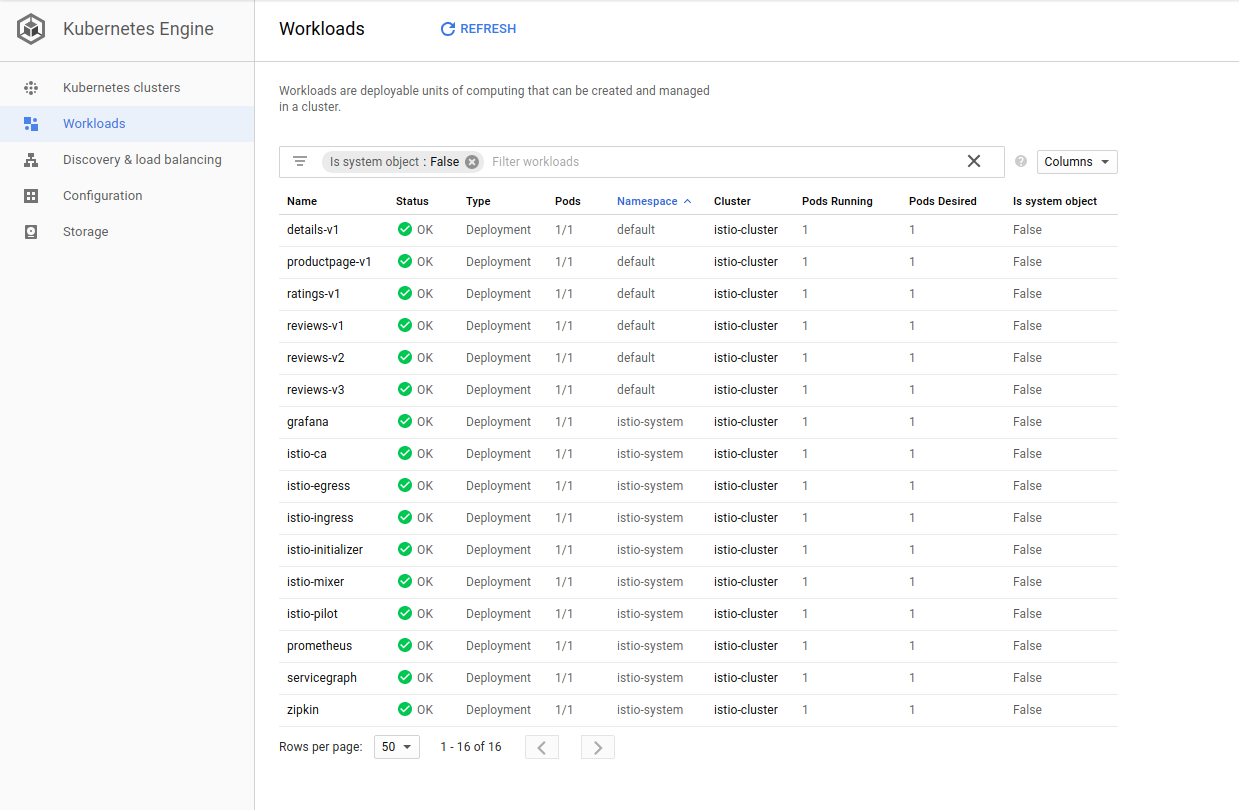The image size is (1239, 810).
Task: Open the ratings-v1 workload
Action: (314, 294)
